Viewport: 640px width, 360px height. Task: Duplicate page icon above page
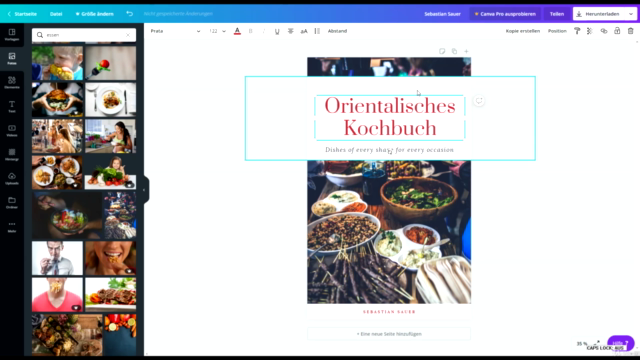[454, 51]
